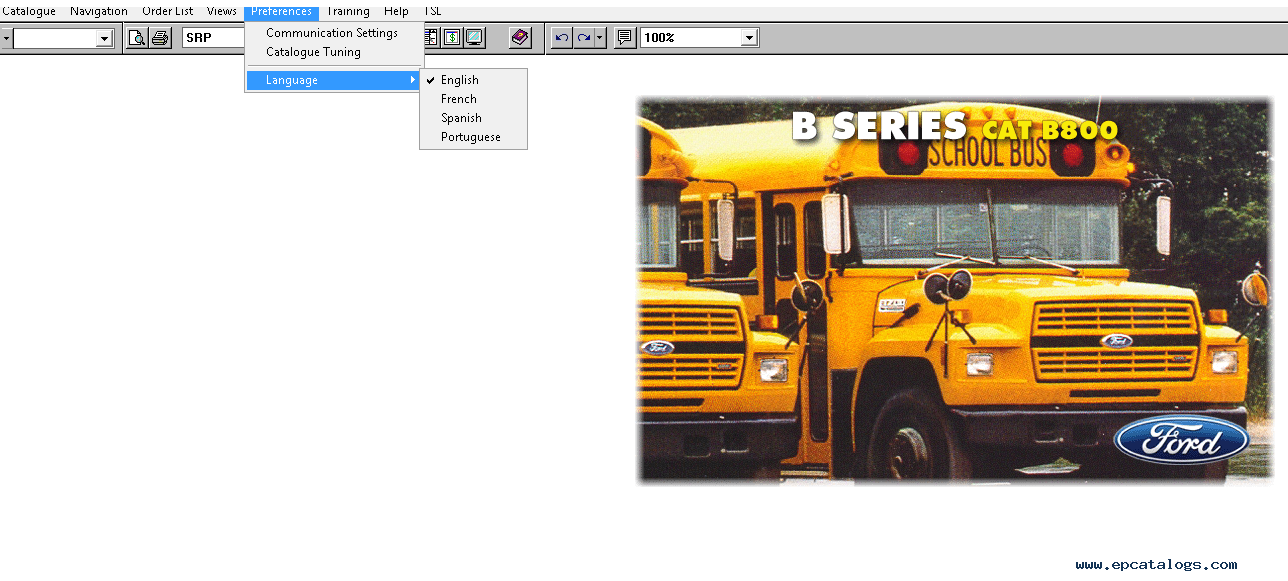The width and height of the screenshot is (1288, 581).
Task: Switch language to Spanish
Action: click(473, 118)
